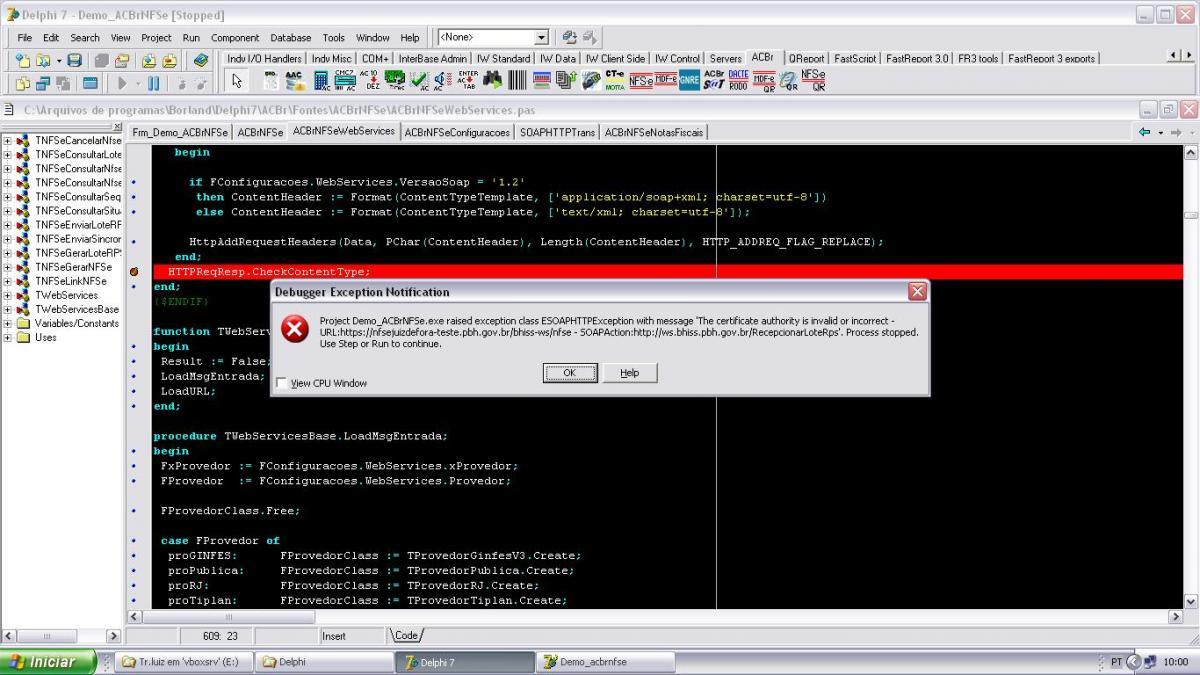Select the MDF-e QR component icon
Image resolution: width=1200 pixels, height=675 pixels.
764,81
